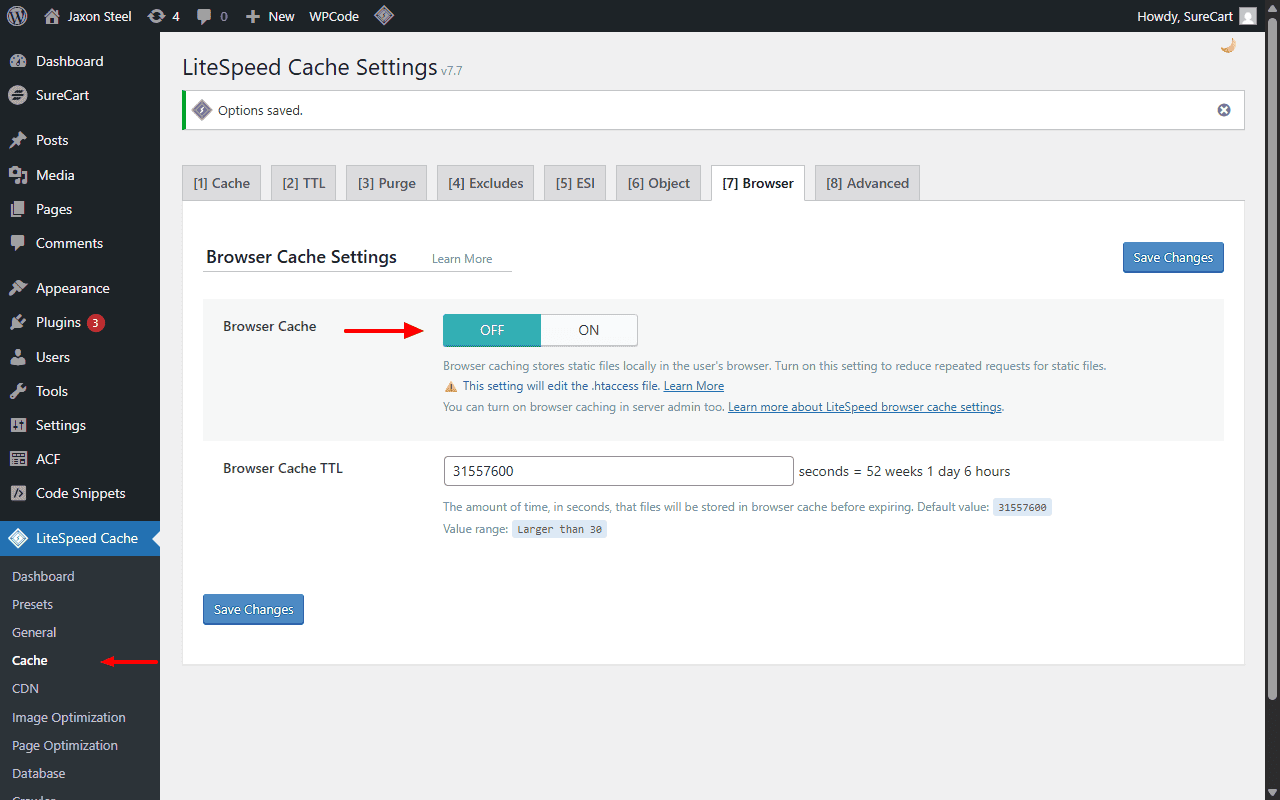Dismiss the Options saved notice
Screen dimensions: 1280x800
[x=1224, y=110]
